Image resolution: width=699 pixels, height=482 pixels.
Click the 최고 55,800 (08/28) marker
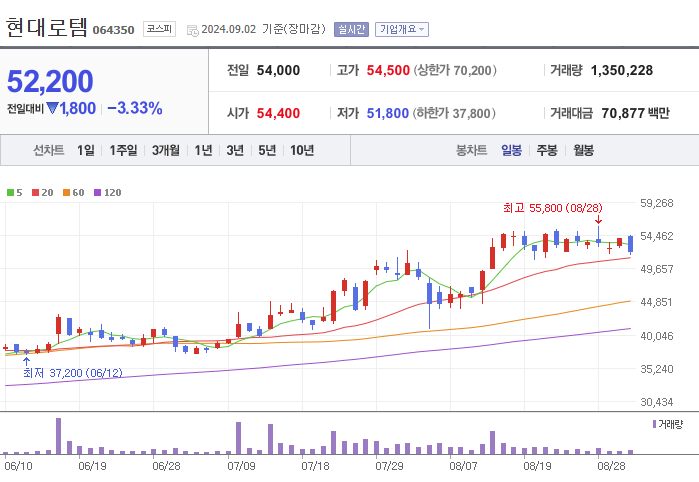[553, 208]
